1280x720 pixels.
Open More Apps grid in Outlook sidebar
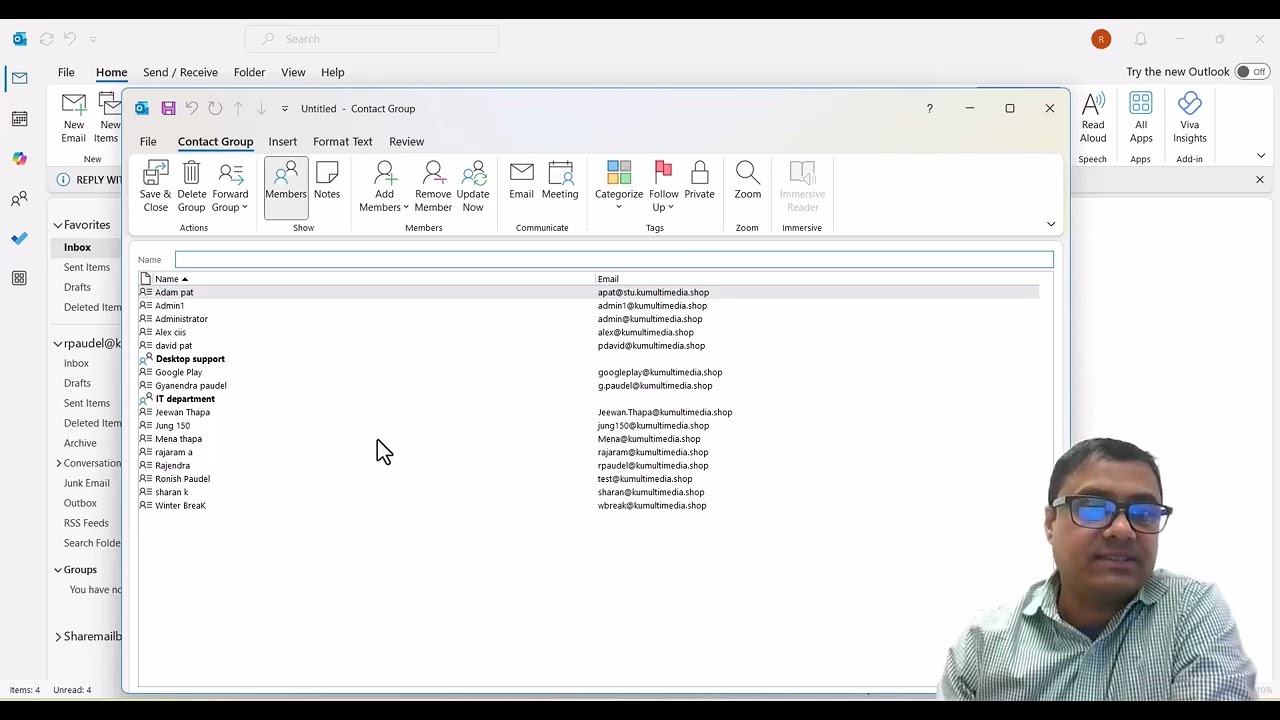pyautogui.click(x=20, y=278)
